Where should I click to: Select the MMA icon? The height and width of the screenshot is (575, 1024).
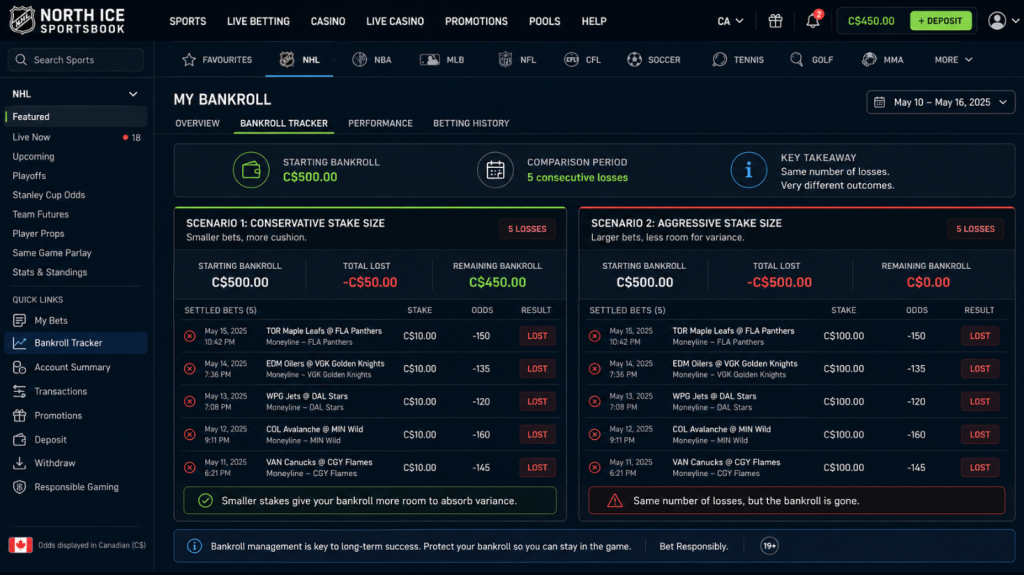(869, 59)
